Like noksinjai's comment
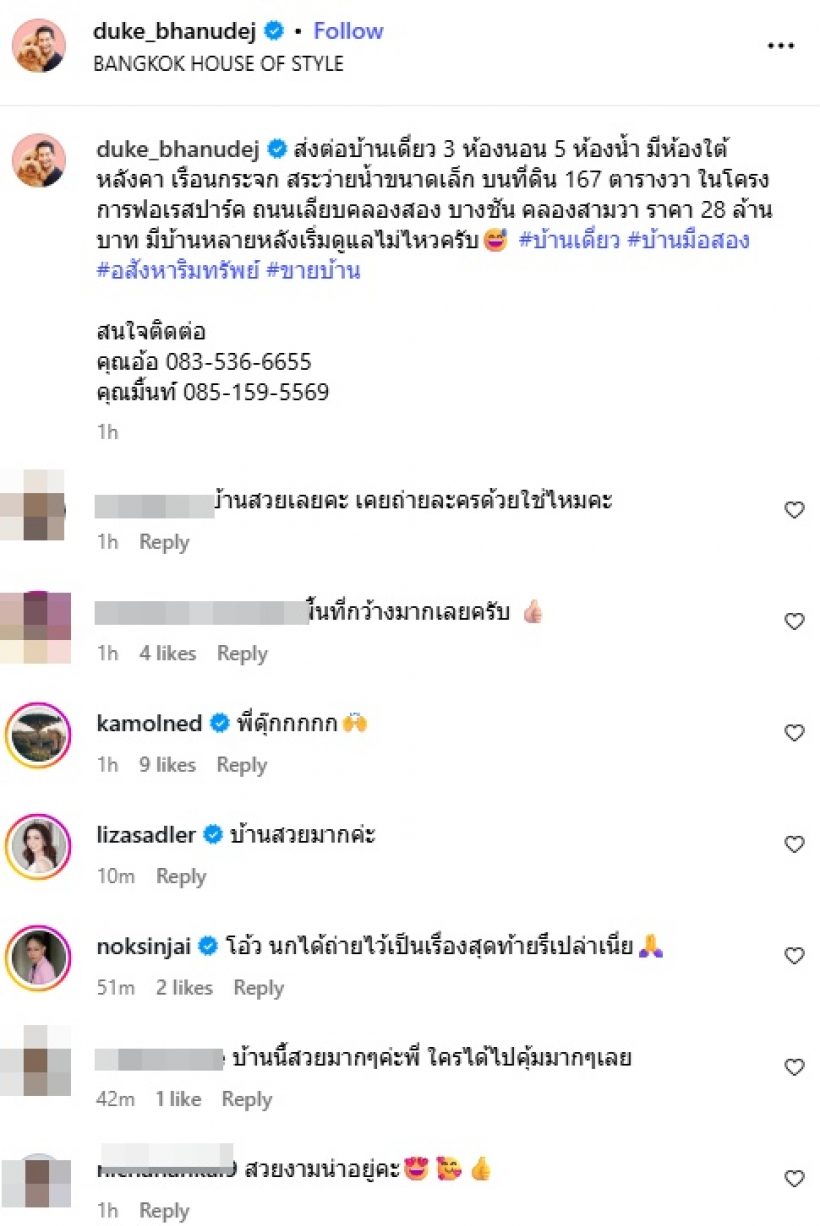The width and height of the screenshot is (820, 1226). 794,956
